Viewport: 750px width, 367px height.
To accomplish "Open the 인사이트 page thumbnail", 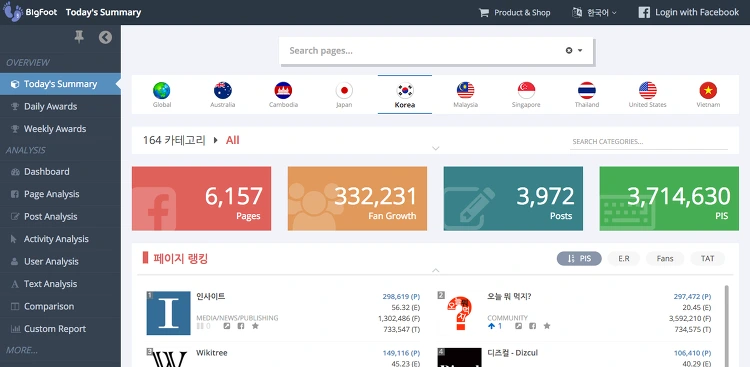I will tap(168, 313).
